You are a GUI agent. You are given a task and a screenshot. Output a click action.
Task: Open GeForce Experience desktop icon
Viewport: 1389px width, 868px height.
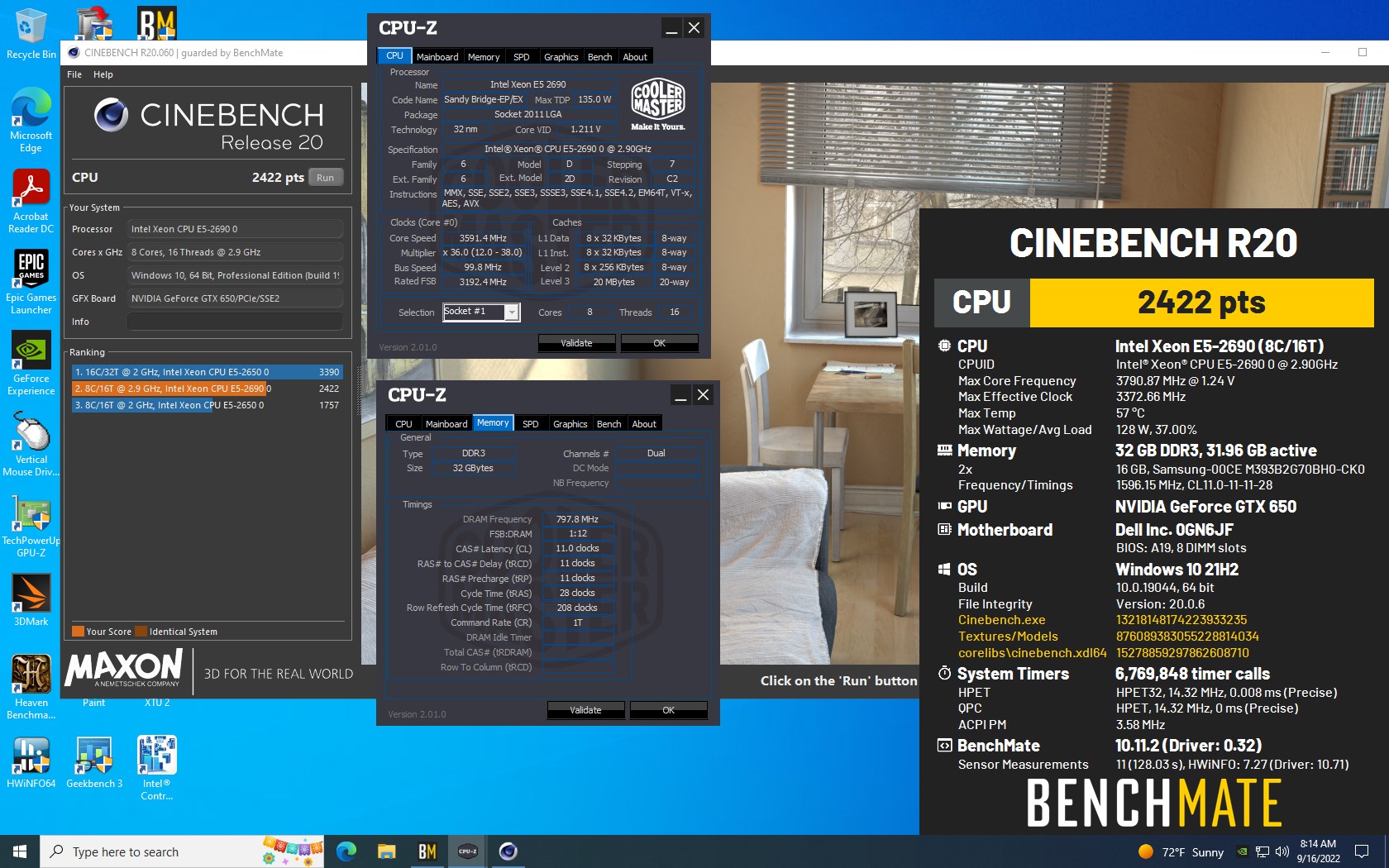point(31,363)
